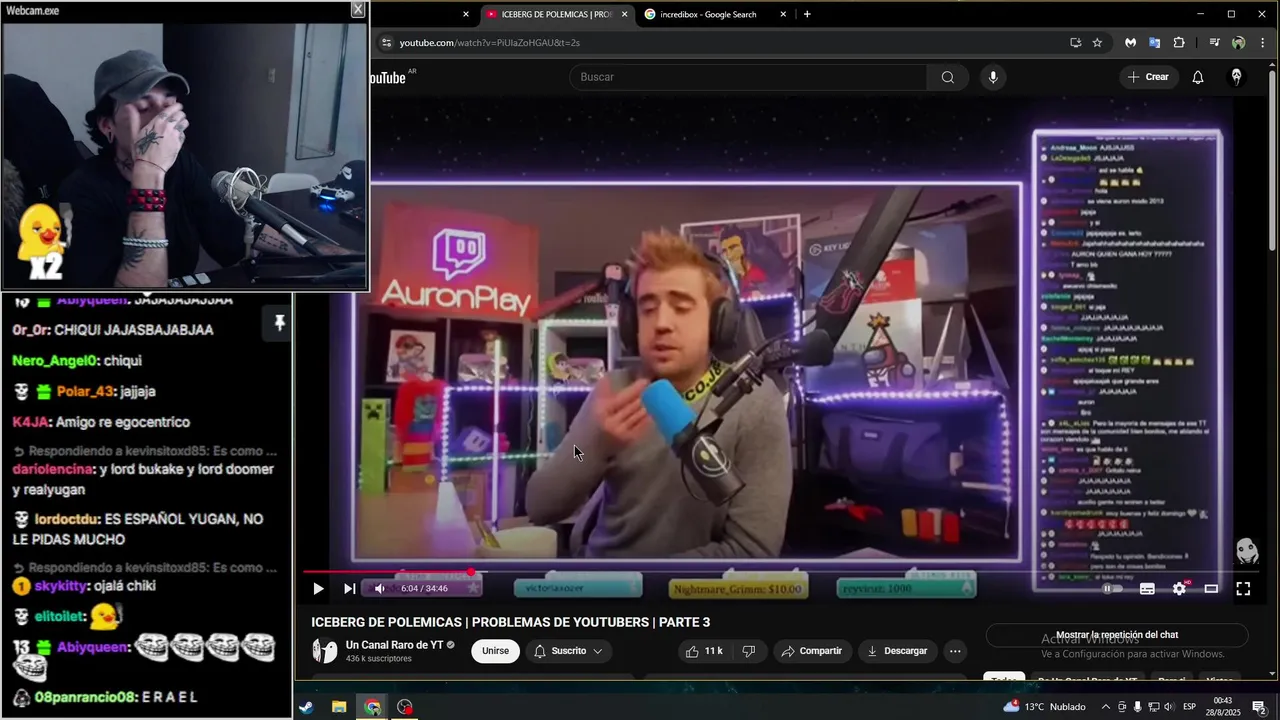
Task: Expand the Suscrito notification dropdown
Action: (568, 651)
